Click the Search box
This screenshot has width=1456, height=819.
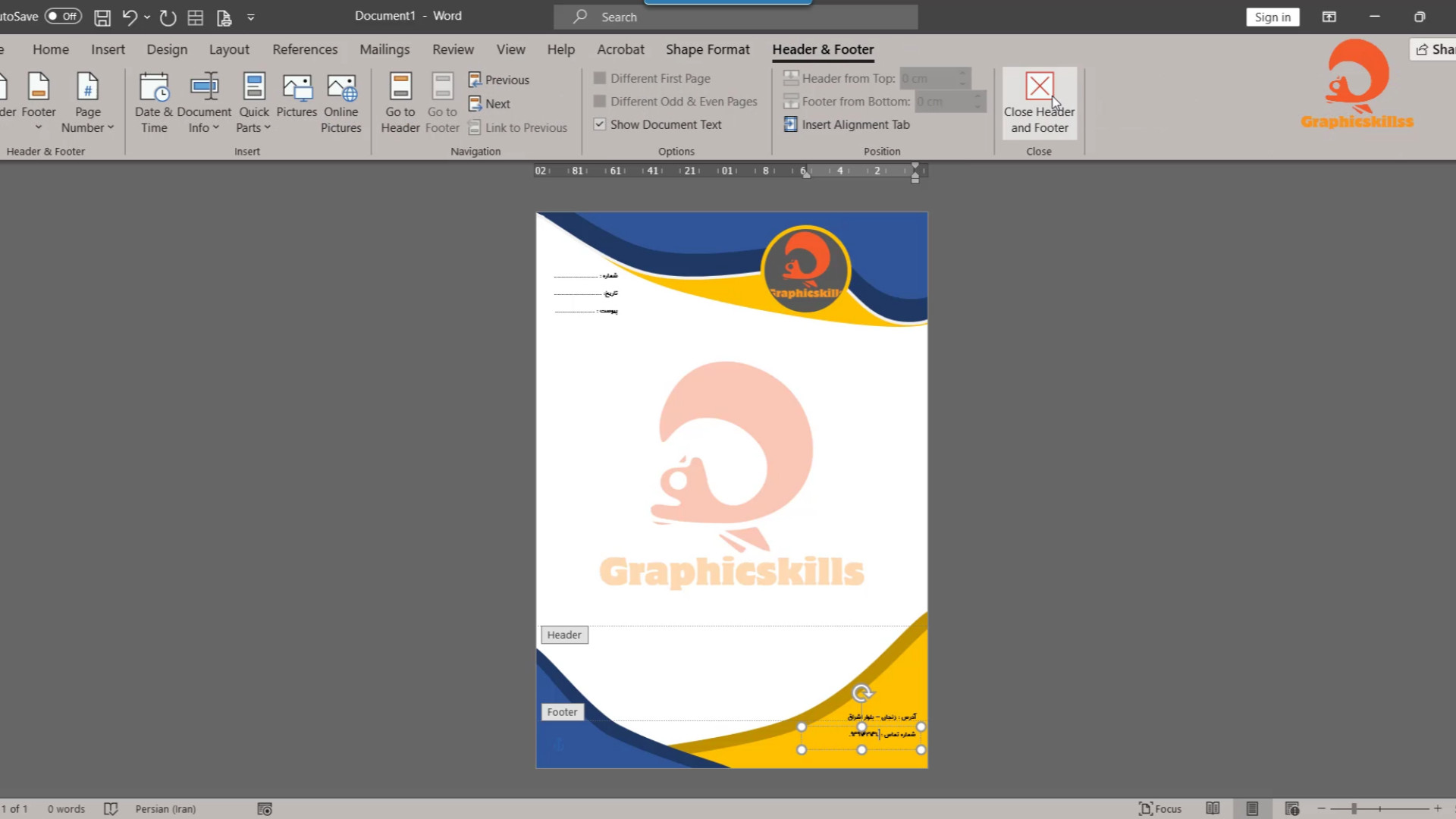(736, 17)
